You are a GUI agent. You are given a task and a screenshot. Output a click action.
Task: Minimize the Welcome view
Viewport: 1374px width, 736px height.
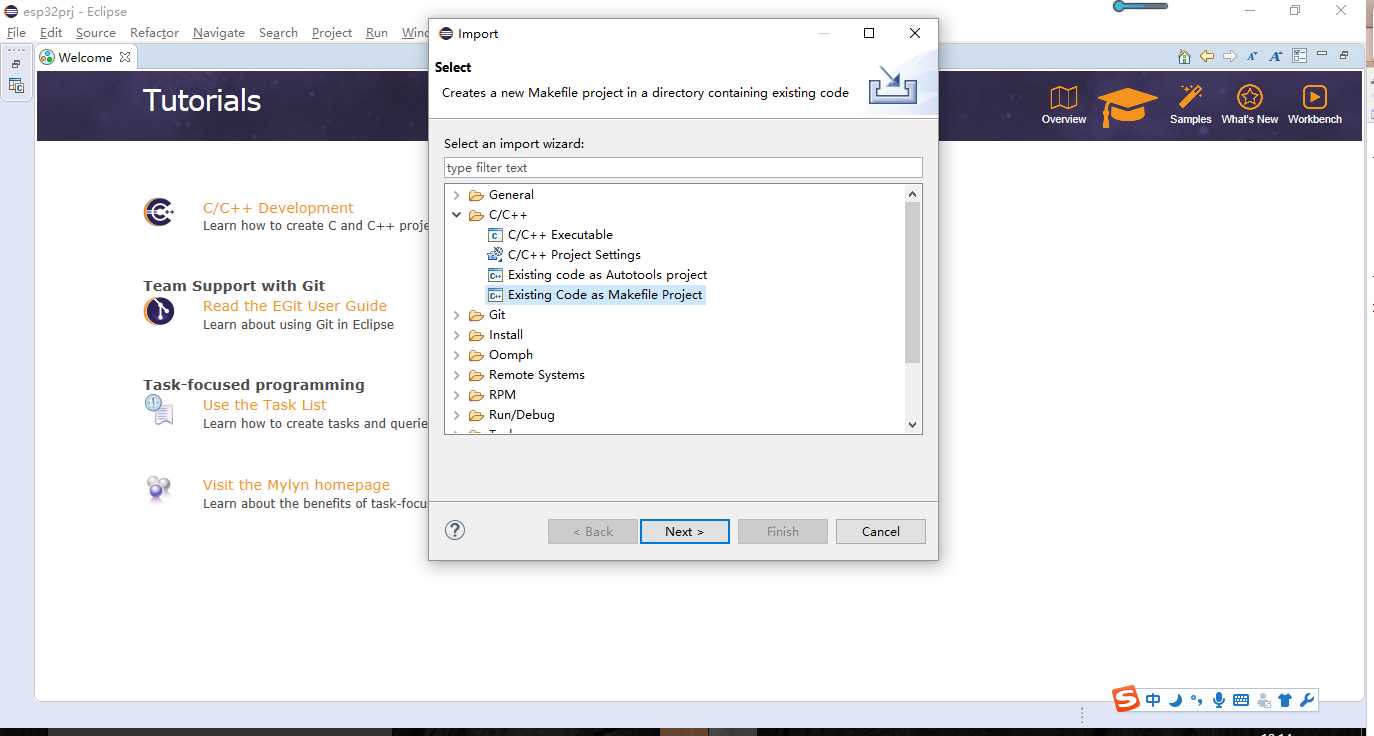(x=1322, y=55)
